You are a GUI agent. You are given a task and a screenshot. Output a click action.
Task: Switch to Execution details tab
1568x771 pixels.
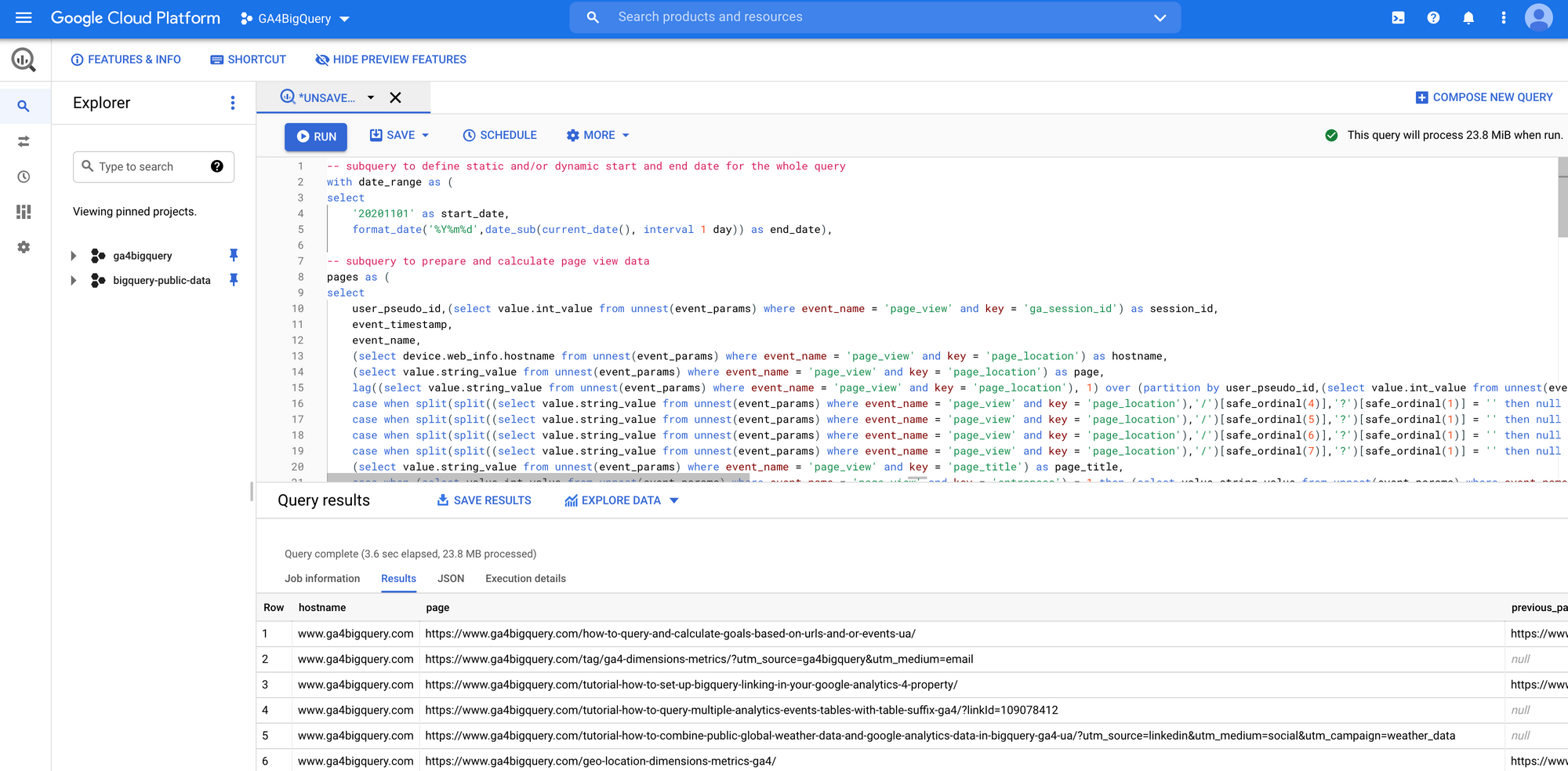525,579
